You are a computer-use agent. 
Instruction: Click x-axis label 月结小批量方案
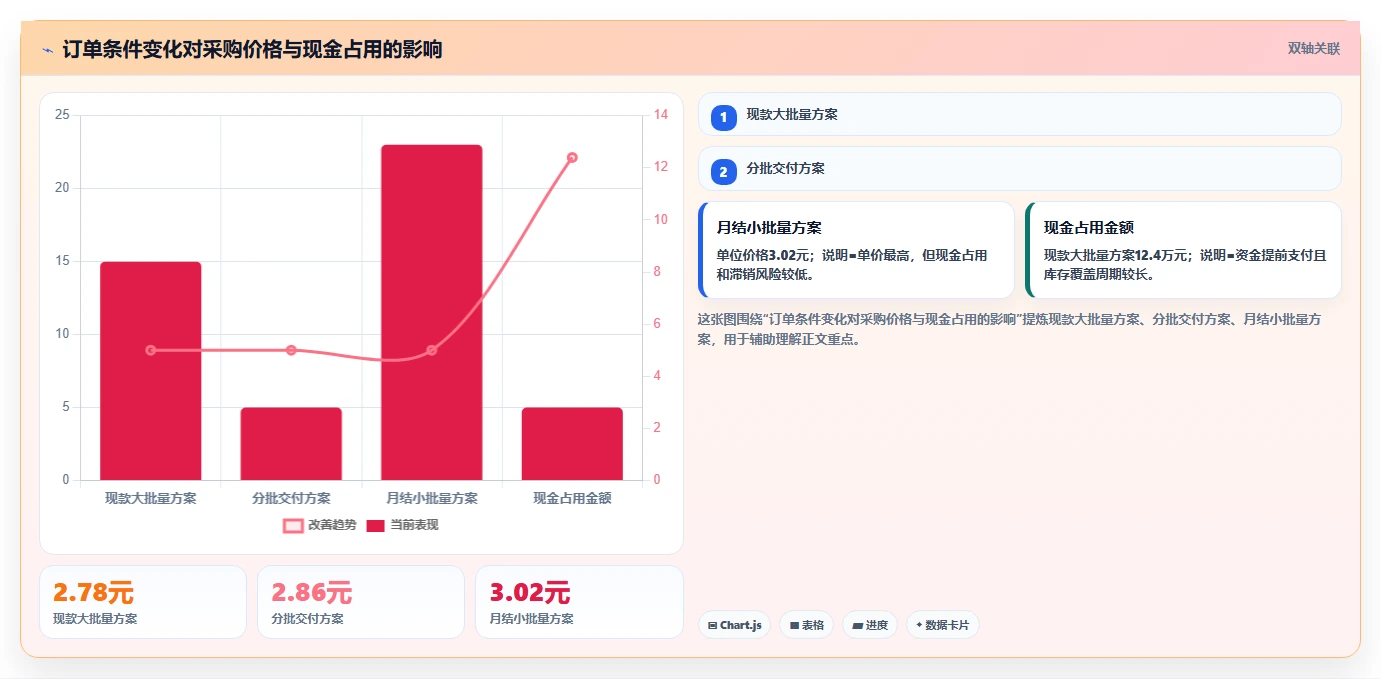tap(432, 498)
